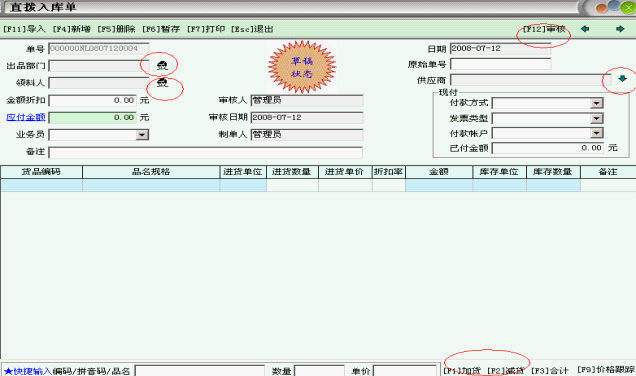
Task: Click the 品名规格 column header
Action: pos(151,172)
